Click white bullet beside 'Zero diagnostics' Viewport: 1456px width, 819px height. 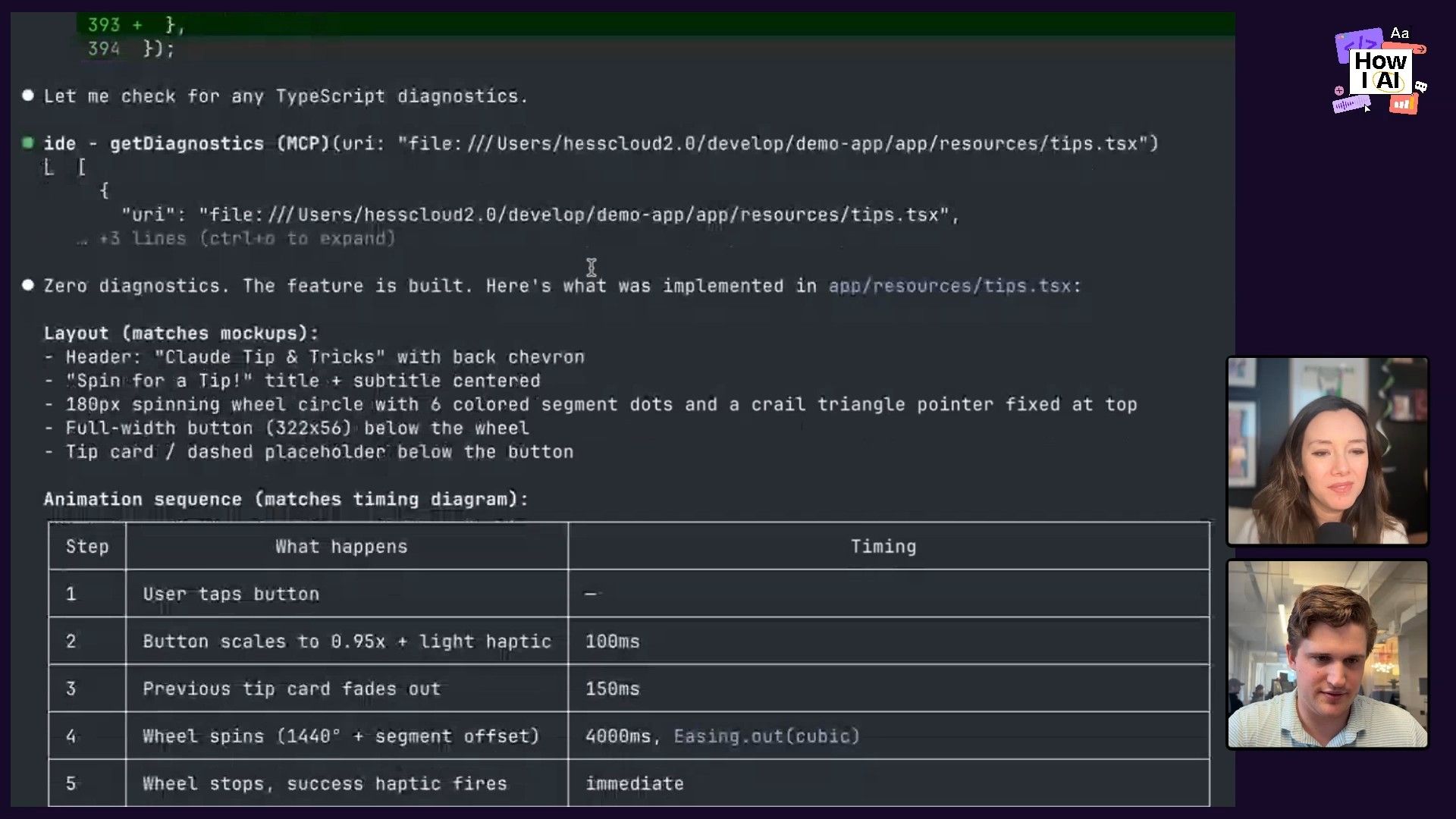(28, 285)
